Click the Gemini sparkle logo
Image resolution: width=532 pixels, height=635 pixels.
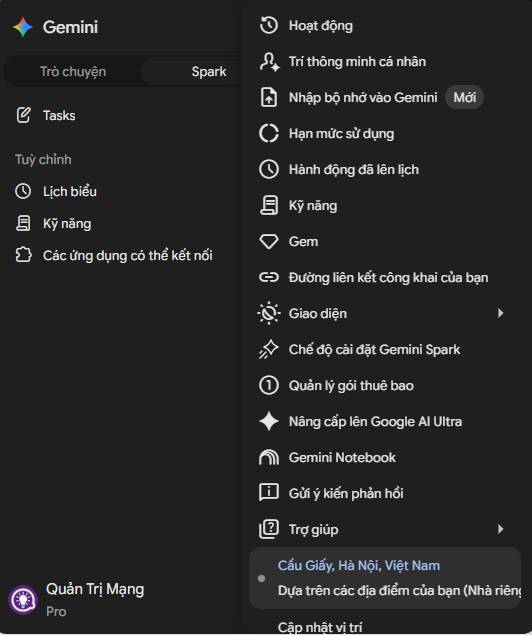pos(23,27)
